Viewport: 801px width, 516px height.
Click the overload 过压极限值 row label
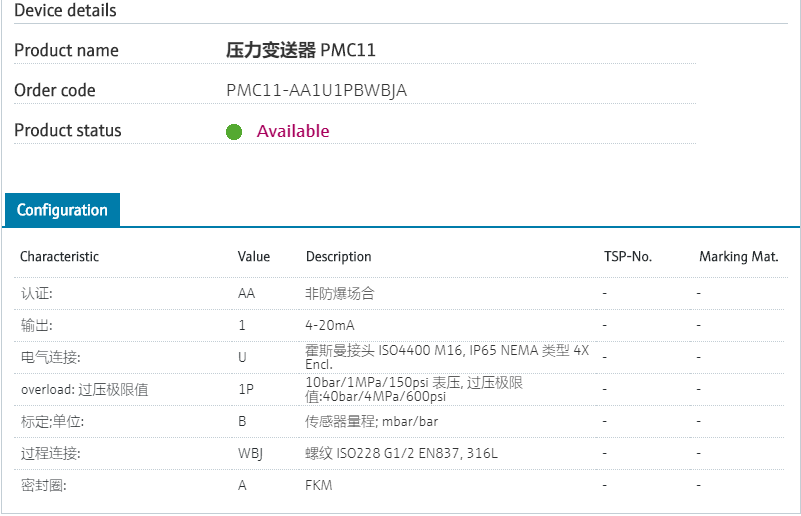(x=84, y=390)
